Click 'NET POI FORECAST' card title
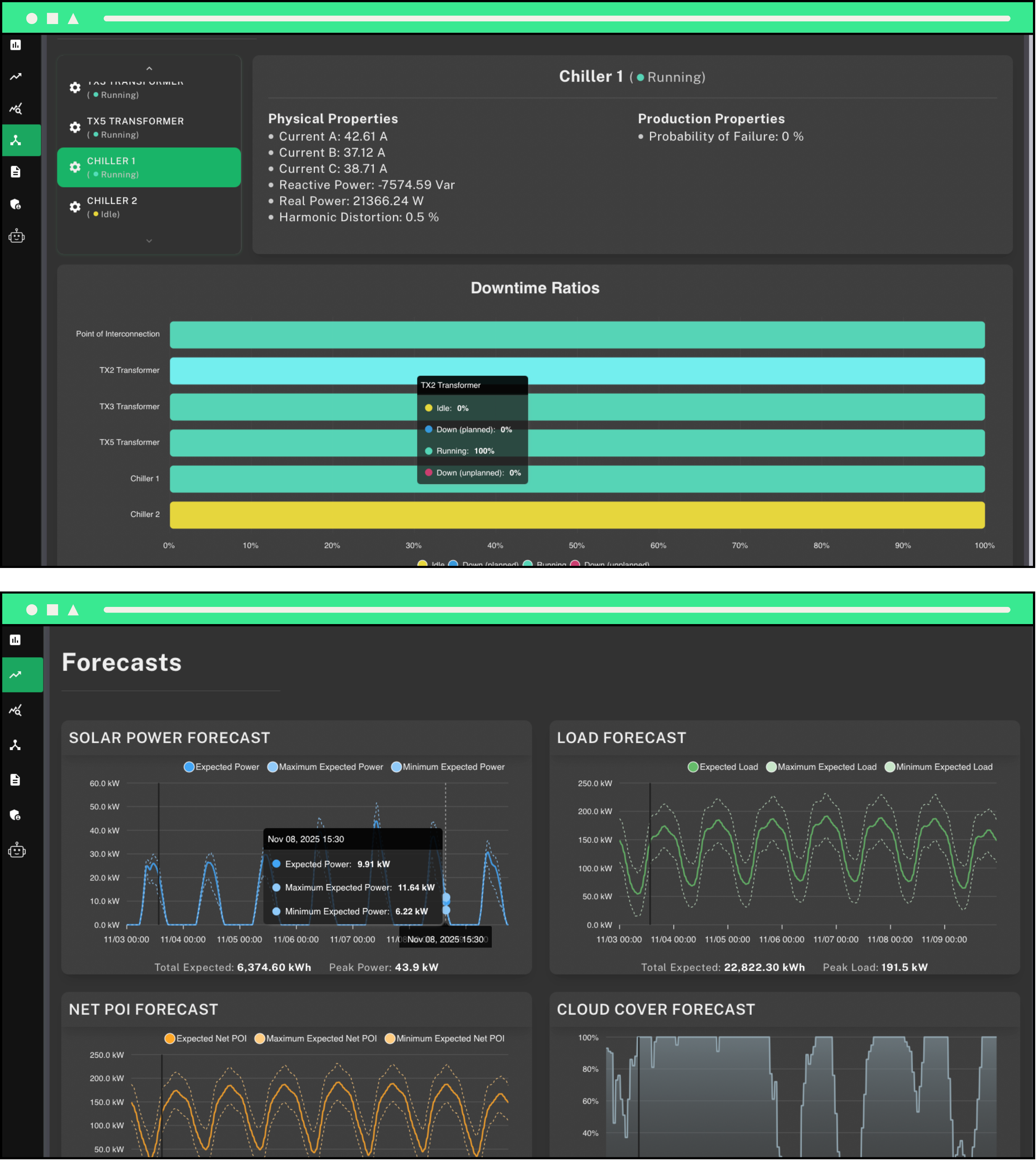Image resolution: width=1036 pixels, height=1160 pixels. click(143, 1010)
